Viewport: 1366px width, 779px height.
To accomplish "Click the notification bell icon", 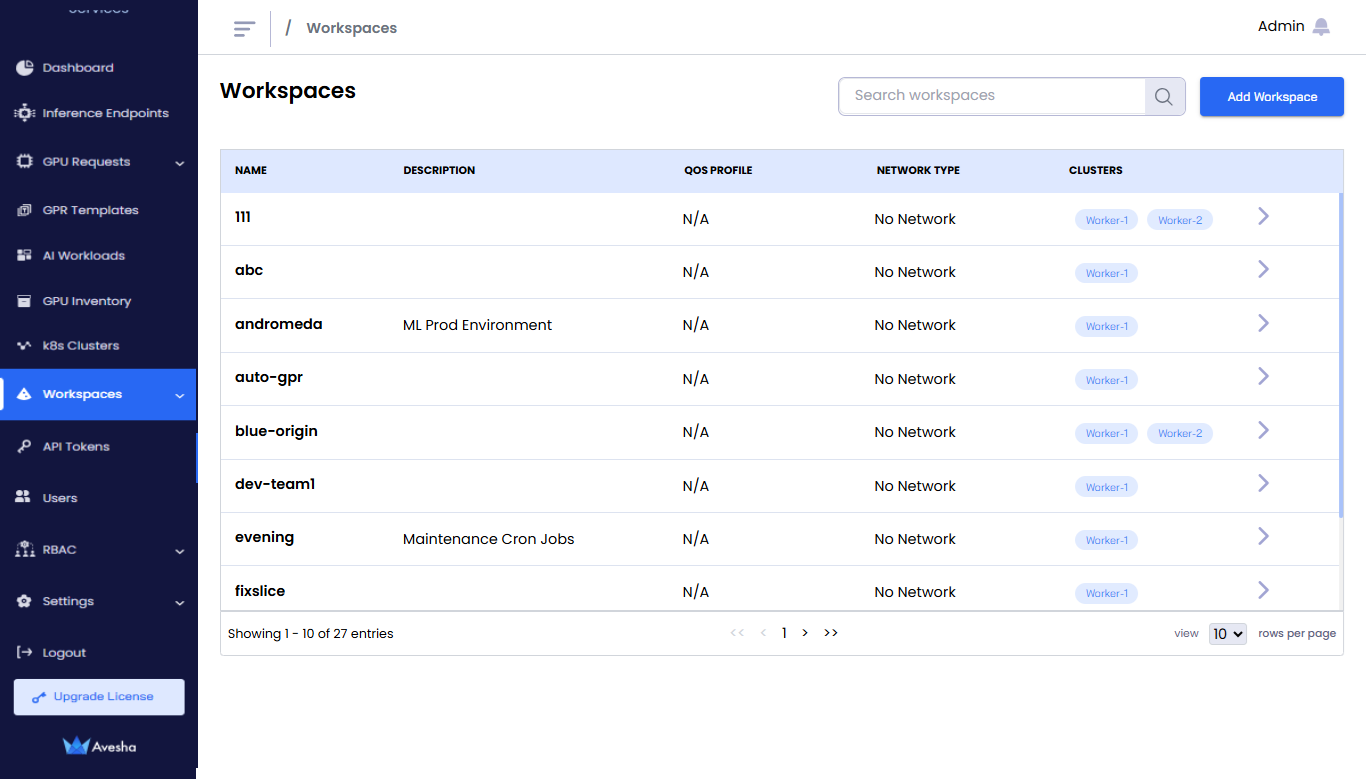I will (x=1321, y=27).
